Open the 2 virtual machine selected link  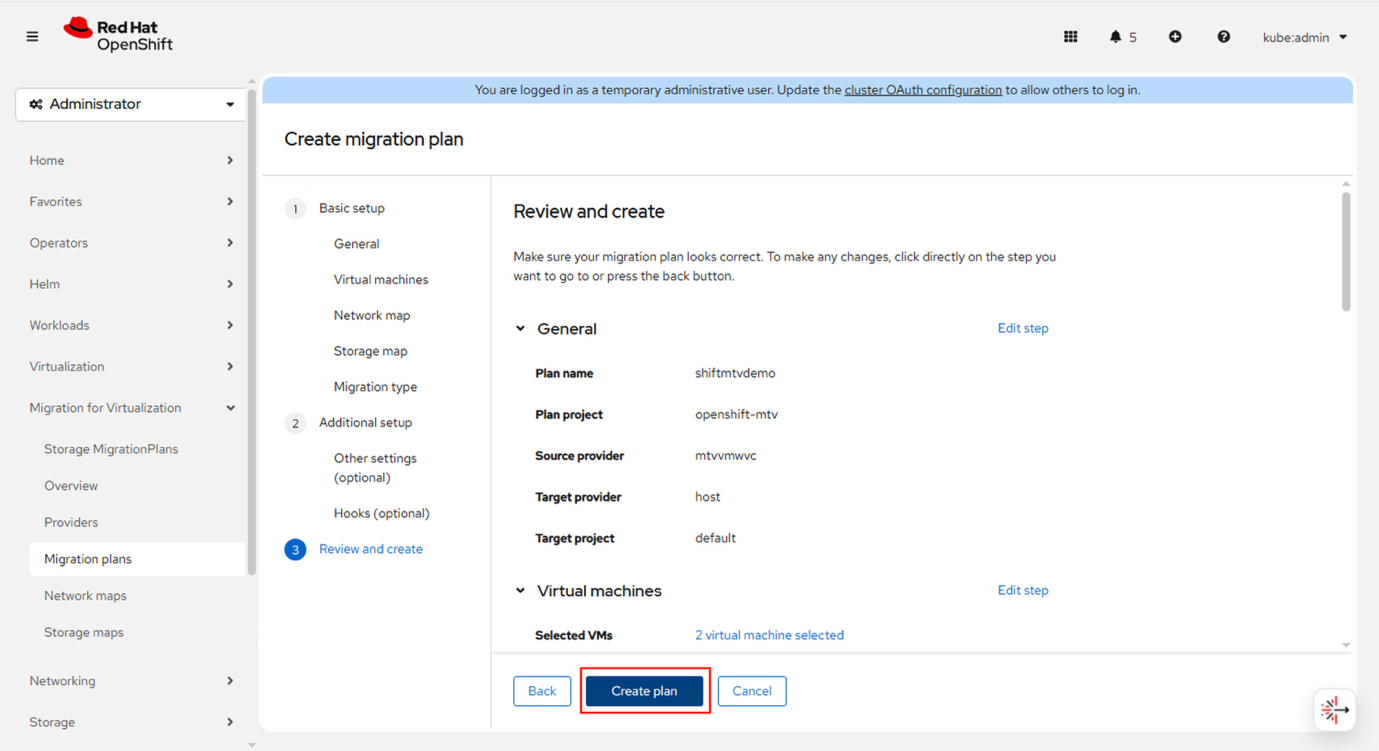point(769,635)
